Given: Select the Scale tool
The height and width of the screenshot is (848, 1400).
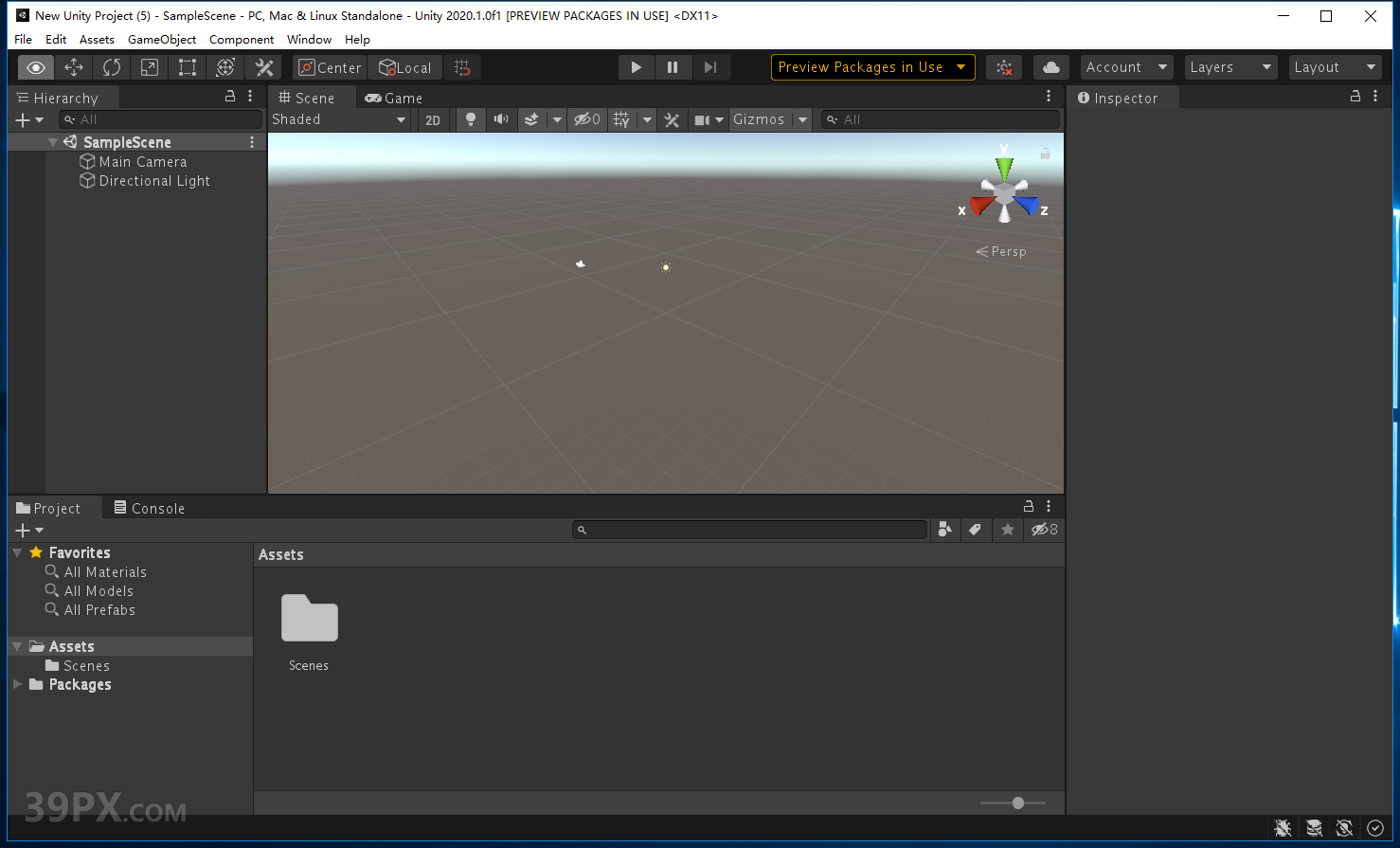Looking at the screenshot, I should point(150,67).
